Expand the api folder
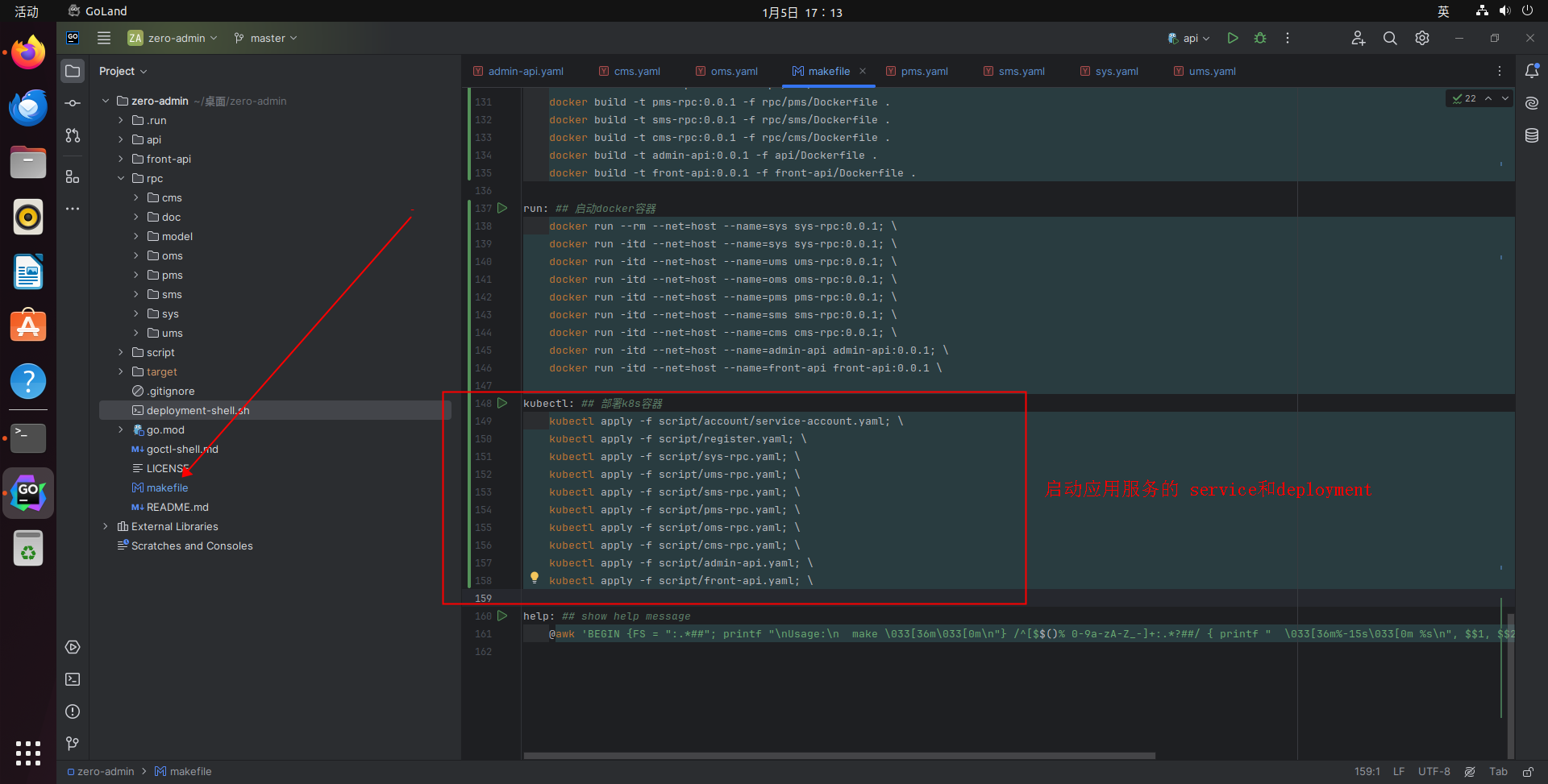1548x784 pixels. [121, 139]
